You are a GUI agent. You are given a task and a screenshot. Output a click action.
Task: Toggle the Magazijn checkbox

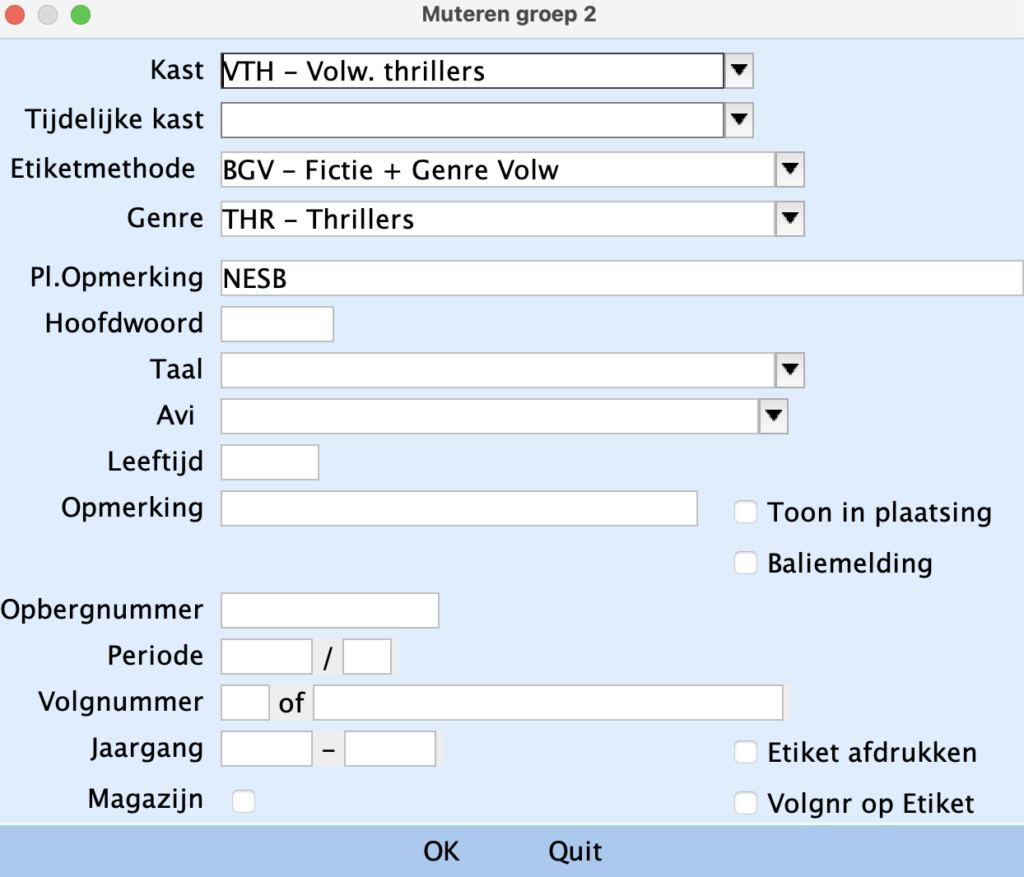pyautogui.click(x=243, y=801)
